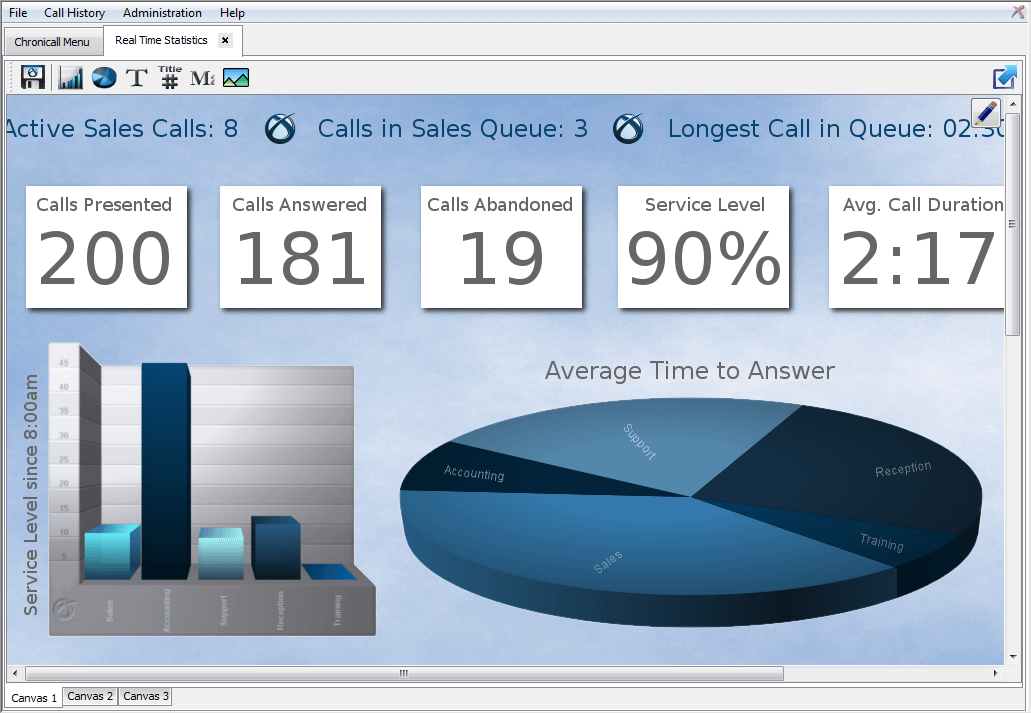Click the vertical scrollbar down arrow
Viewport: 1031px width, 713px height.
1012,656
